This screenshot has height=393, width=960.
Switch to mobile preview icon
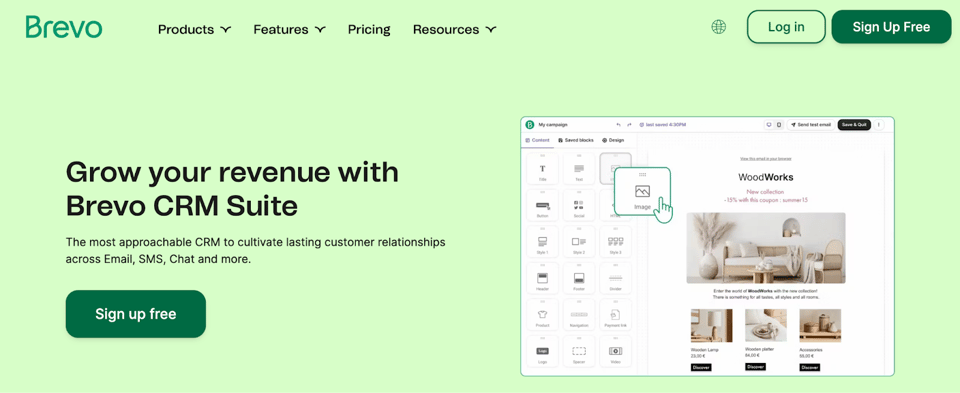click(779, 124)
